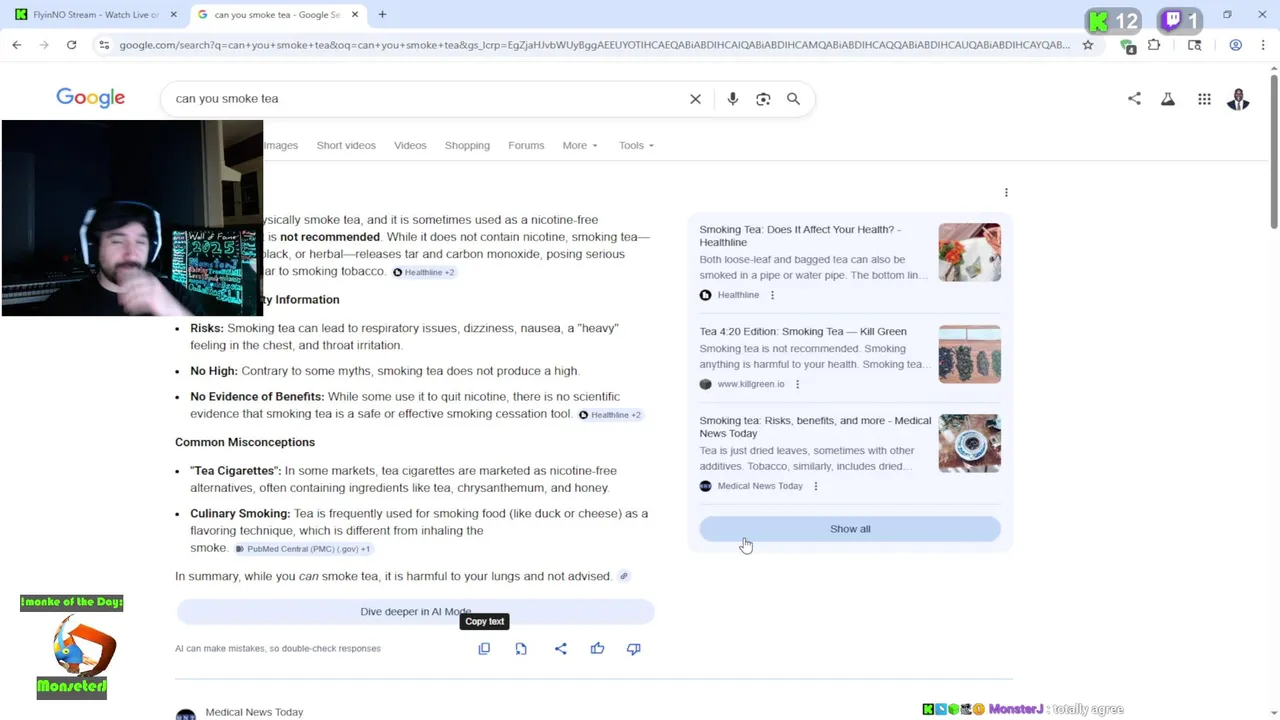View site information in the address bar
The image size is (1280, 720).
pos(104,45)
